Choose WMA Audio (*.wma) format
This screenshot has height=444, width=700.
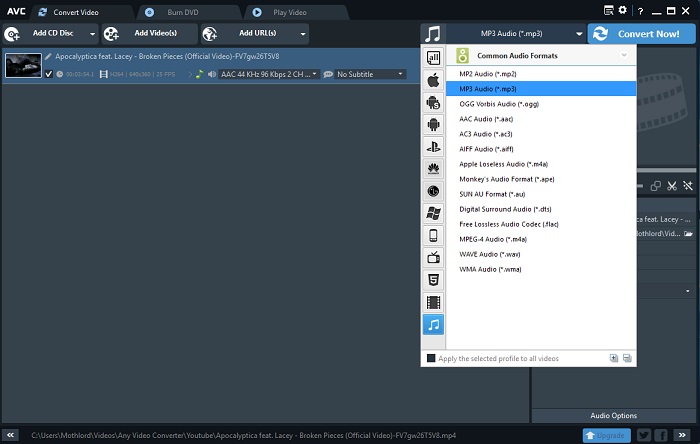pyautogui.click(x=541, y=269)
